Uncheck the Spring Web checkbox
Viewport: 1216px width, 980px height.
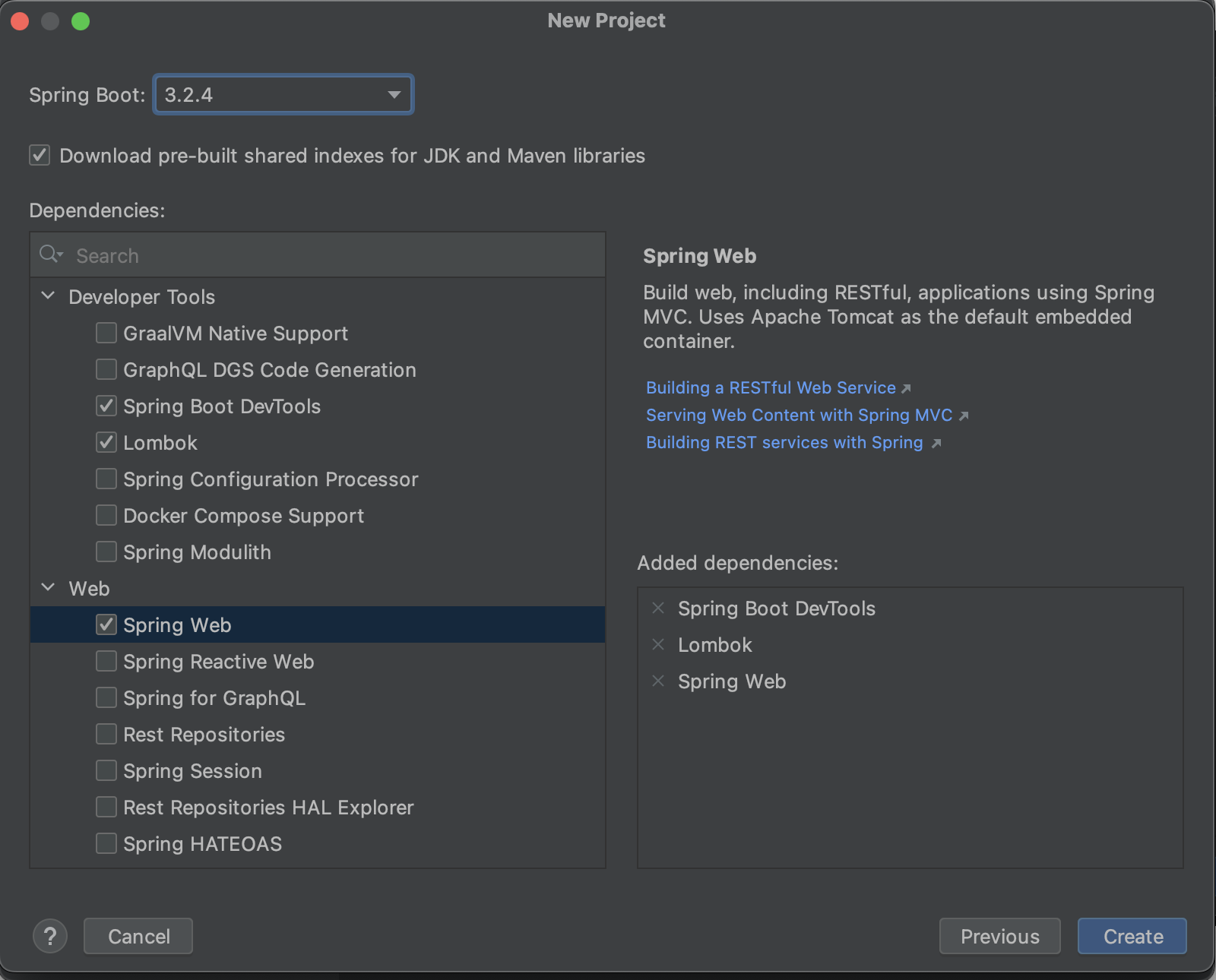(x=106, y=624)
